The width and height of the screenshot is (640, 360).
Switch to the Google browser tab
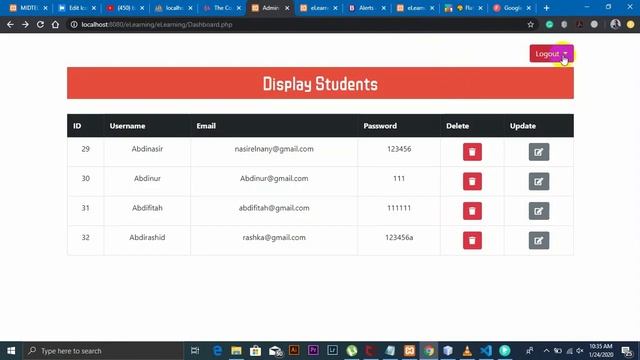[512, 8]
